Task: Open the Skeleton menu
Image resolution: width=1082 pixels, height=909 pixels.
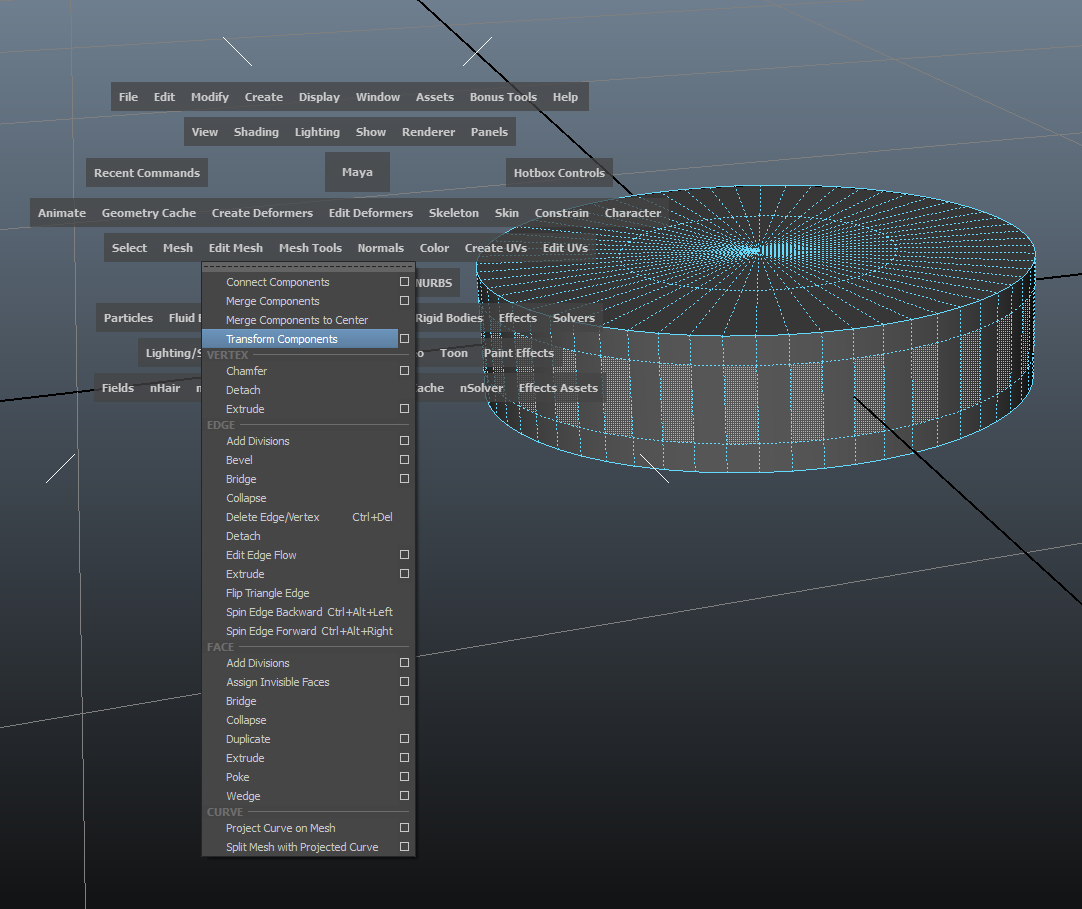Action: pos(453,213)
